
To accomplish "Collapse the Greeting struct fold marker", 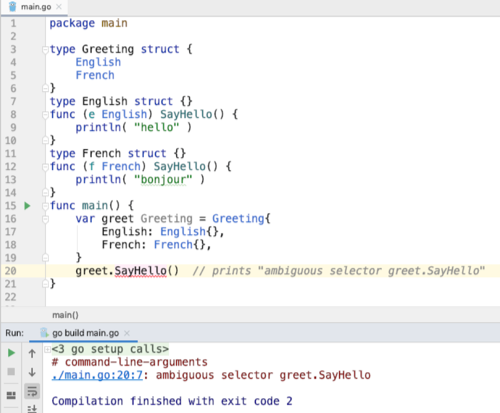I will click(x=45, y=50).
